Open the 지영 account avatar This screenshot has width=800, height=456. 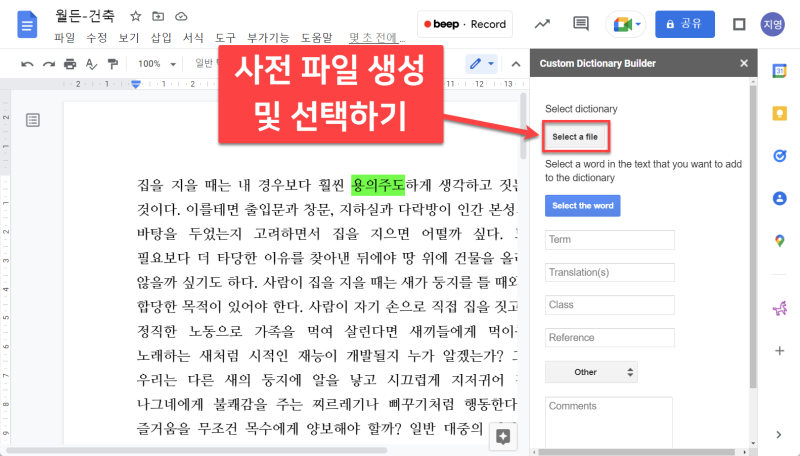pos(772,24)
